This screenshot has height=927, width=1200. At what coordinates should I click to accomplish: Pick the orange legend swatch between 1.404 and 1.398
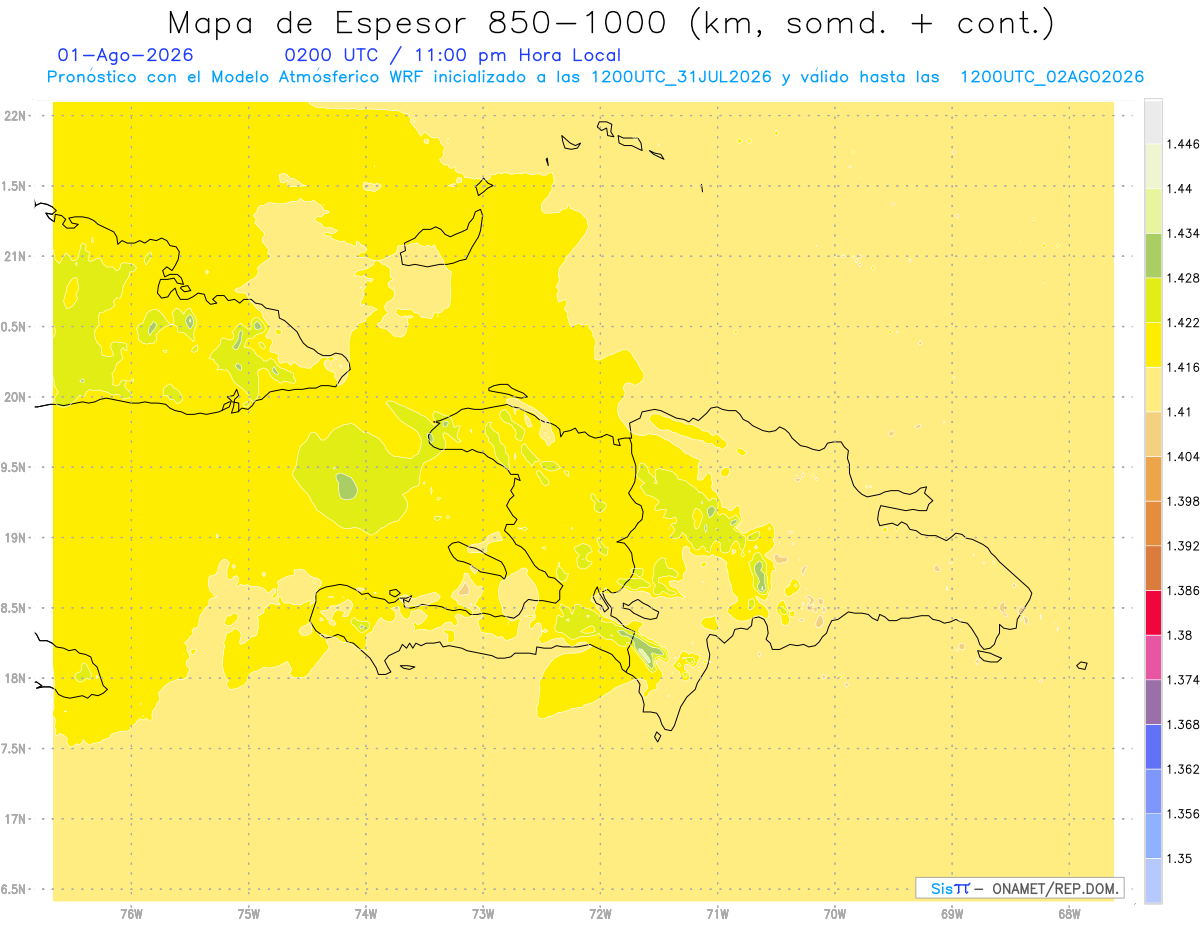1153,478
